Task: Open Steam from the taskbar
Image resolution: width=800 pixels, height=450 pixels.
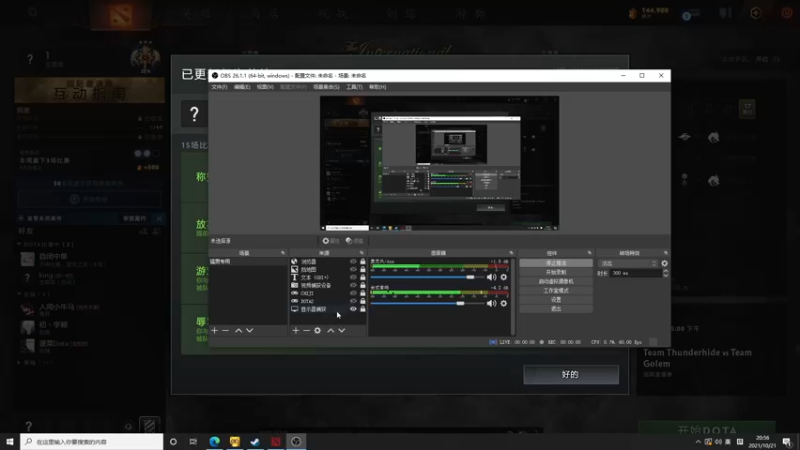Action: point(255,441)
